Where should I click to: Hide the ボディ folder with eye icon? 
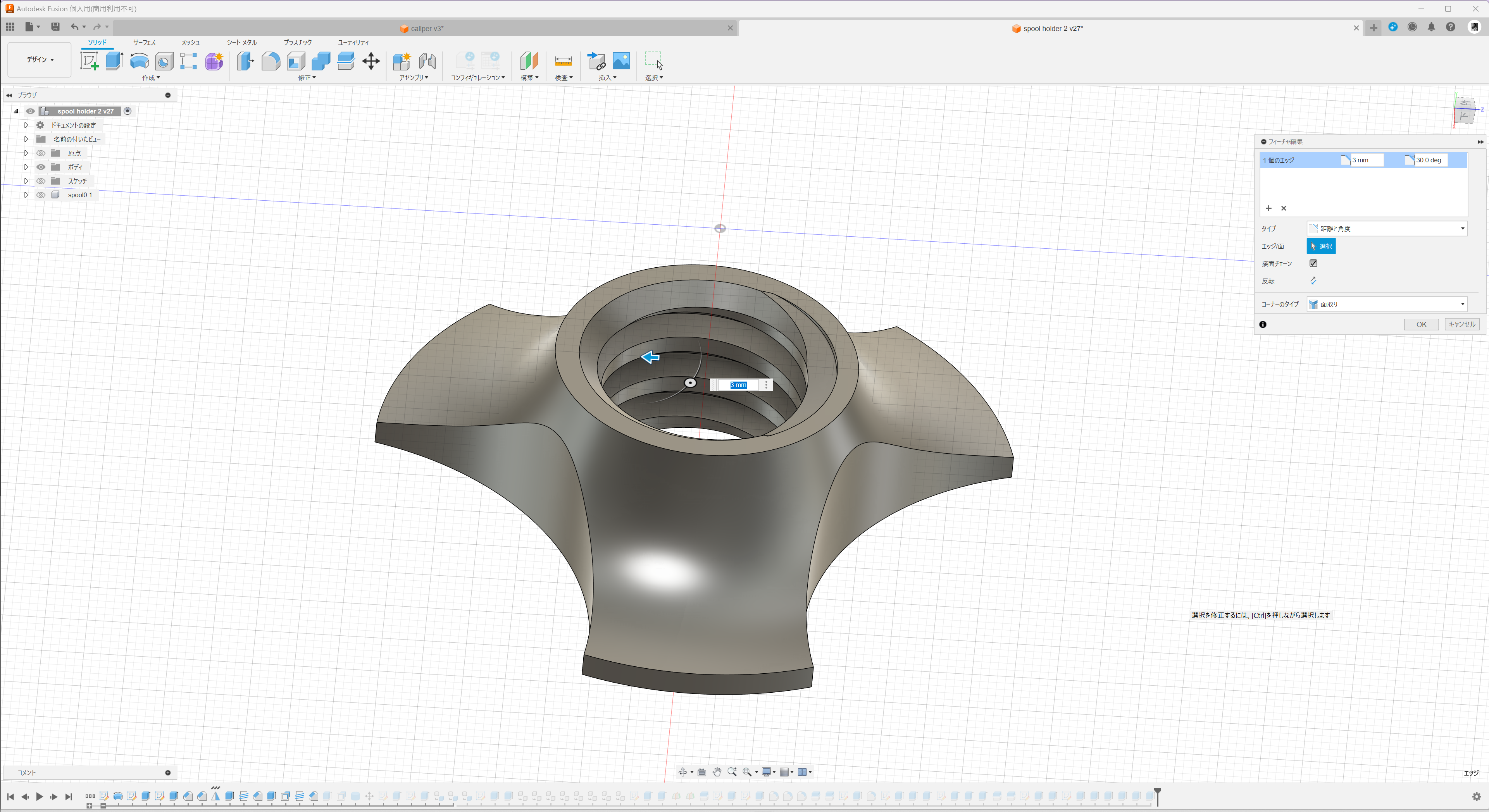coord(40,167)
